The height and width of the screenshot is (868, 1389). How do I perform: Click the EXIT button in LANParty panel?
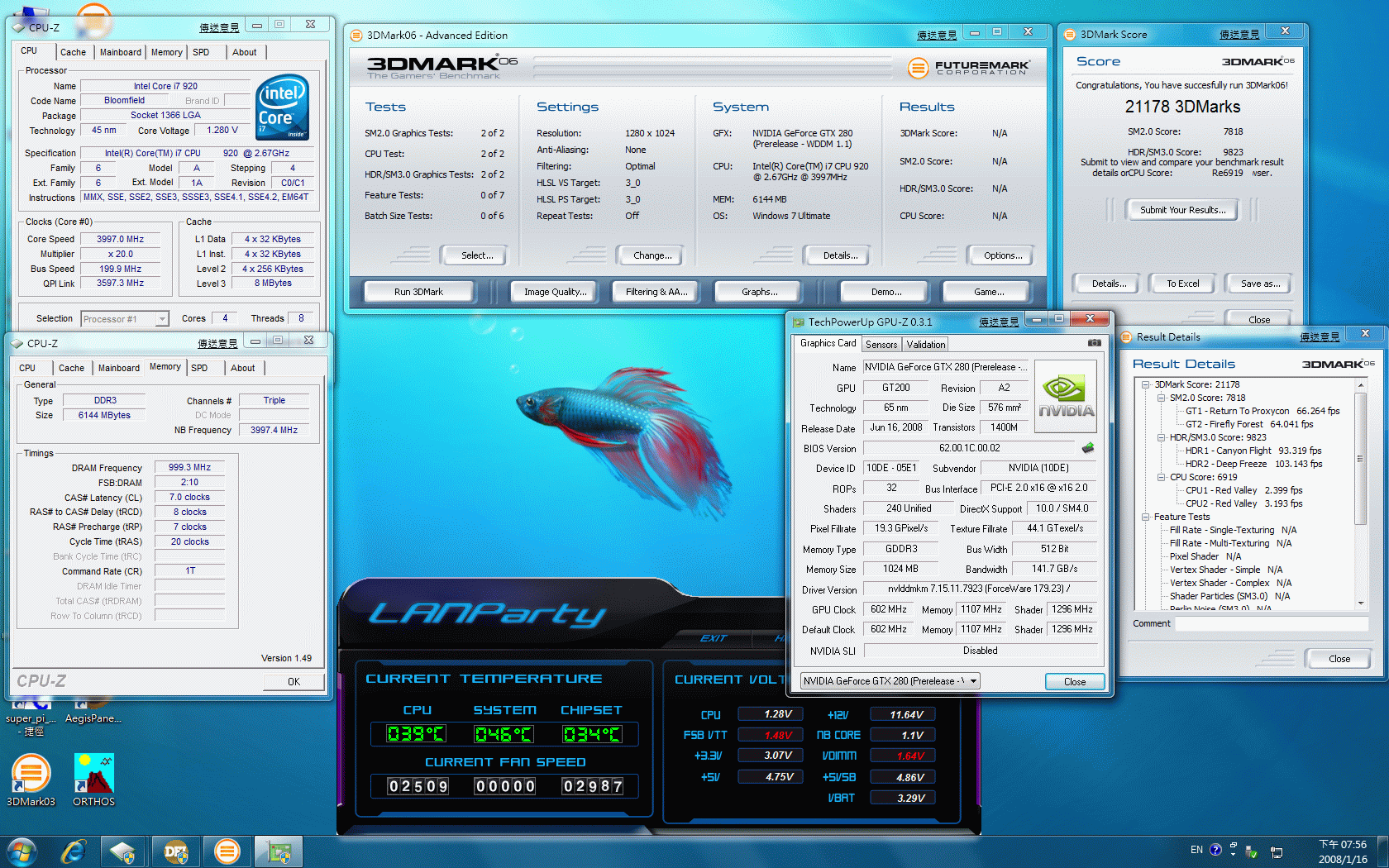coord(713,638)
